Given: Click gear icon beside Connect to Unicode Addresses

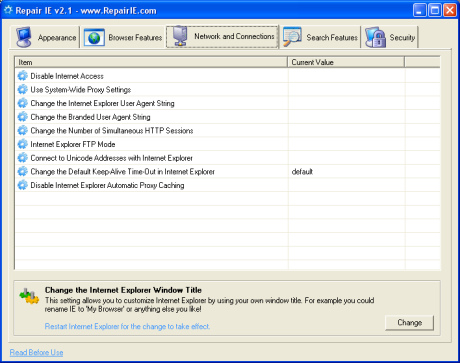Looking at the screenshot, I should click(22, 158).
